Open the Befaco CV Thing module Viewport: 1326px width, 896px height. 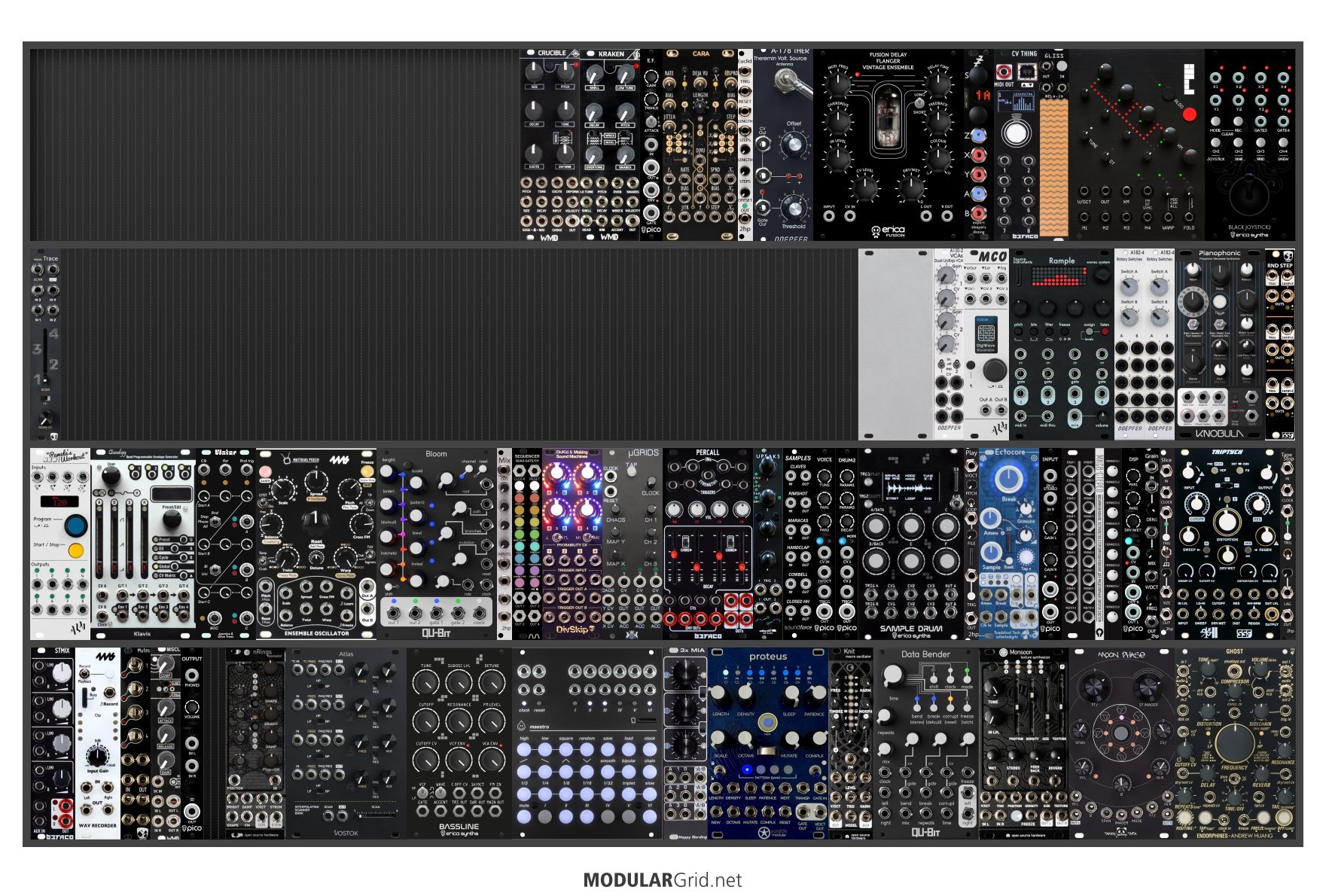click(1017, 145)
